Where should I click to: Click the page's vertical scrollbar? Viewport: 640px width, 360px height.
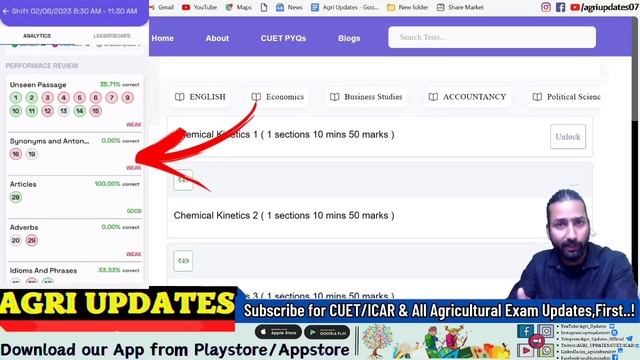coord(635,69)
